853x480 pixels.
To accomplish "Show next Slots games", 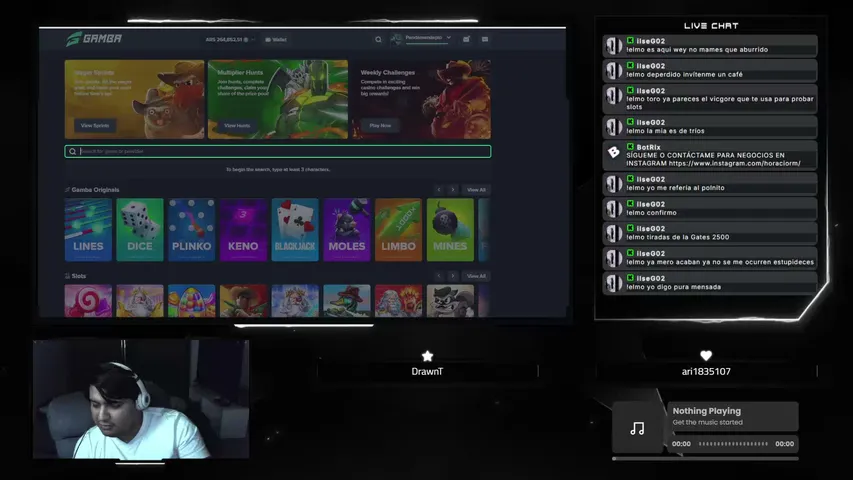I will 453,276.
